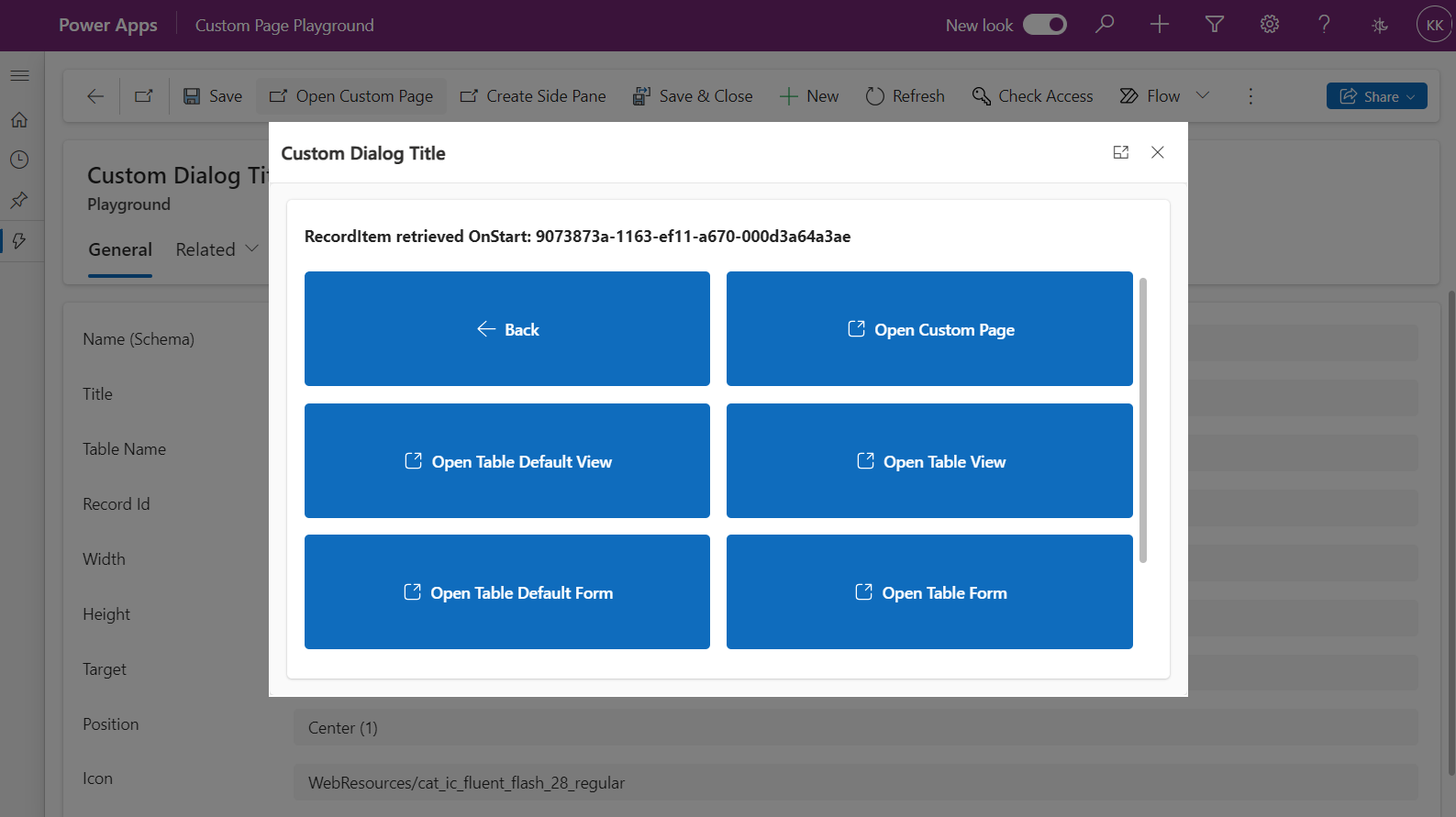Expand the dialog using the pop-out icon
Screen dimensions: 1456x817
click(1121, 152)
